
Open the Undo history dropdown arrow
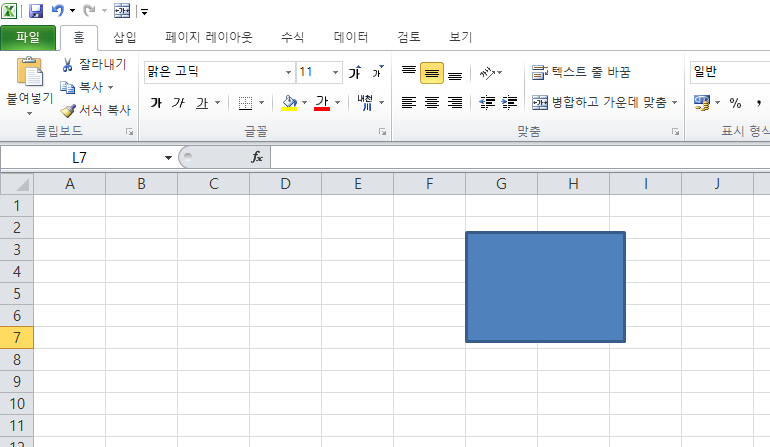click(72, 11)
